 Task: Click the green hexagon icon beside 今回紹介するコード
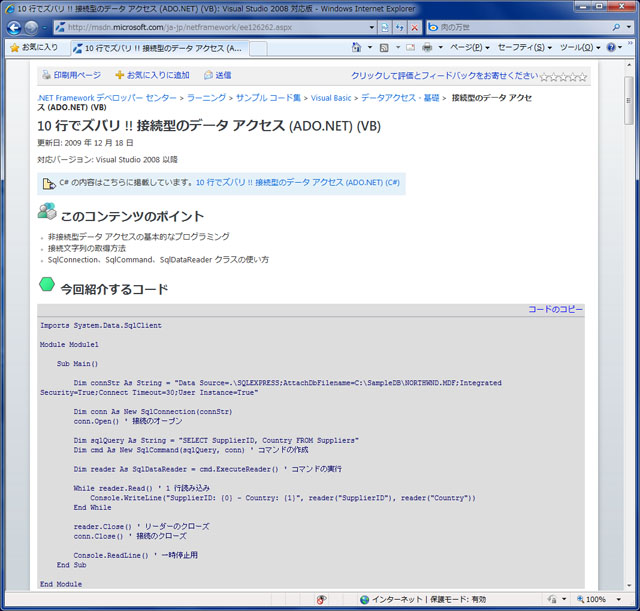[47, 284]
